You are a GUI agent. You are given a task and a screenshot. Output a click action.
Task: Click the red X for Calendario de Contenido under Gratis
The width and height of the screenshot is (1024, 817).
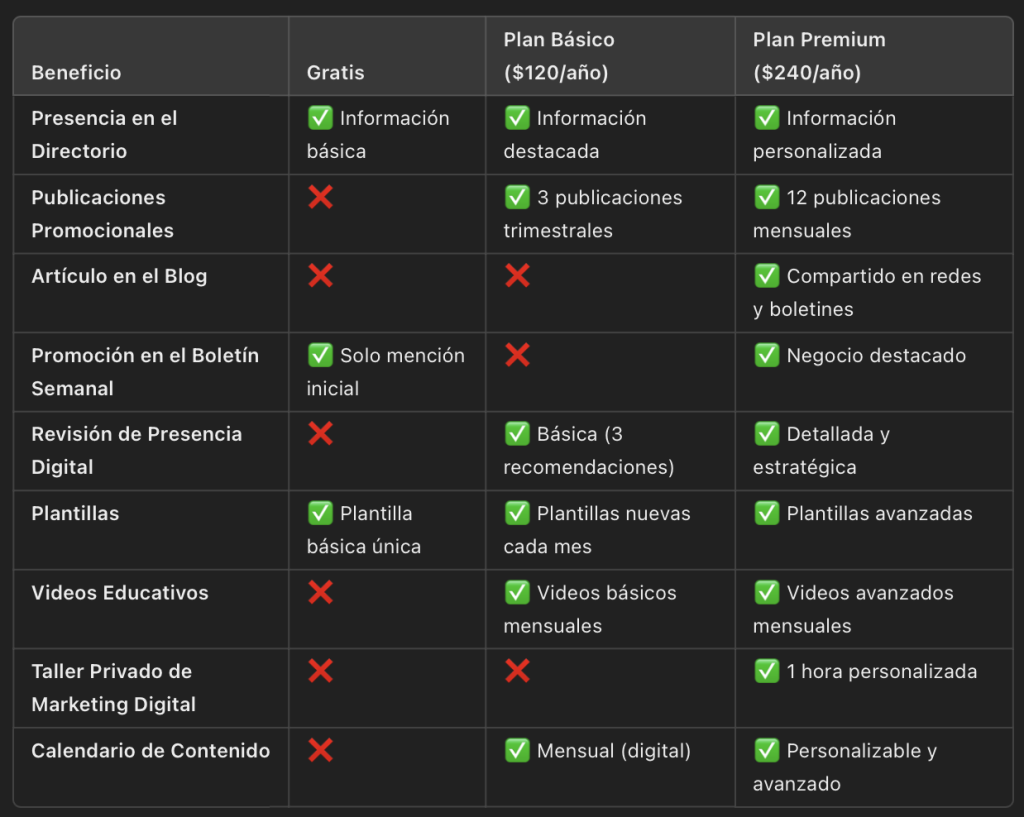pos(320,750)
